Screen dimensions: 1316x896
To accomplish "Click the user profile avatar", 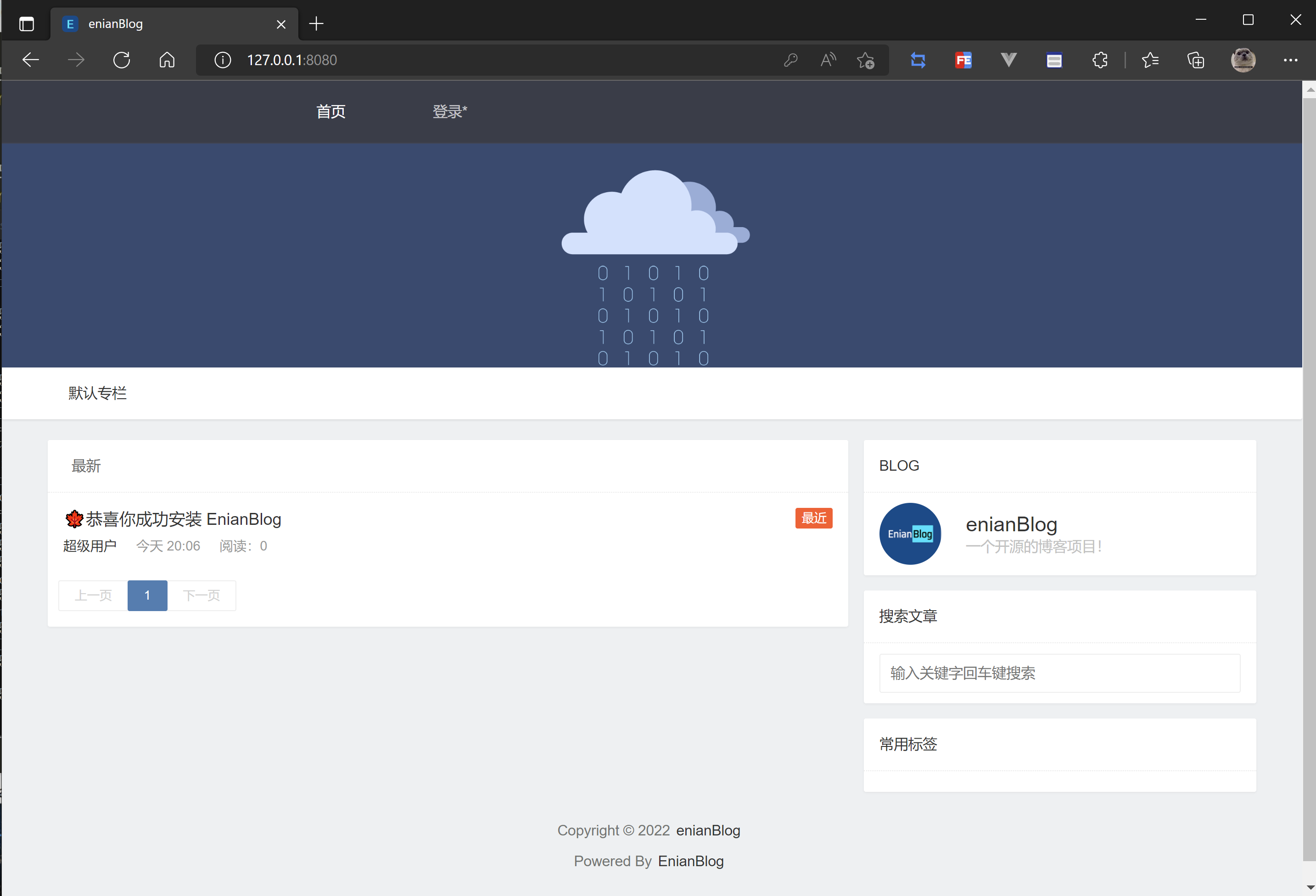I will pyautogui.click(x=1243, y=60).
